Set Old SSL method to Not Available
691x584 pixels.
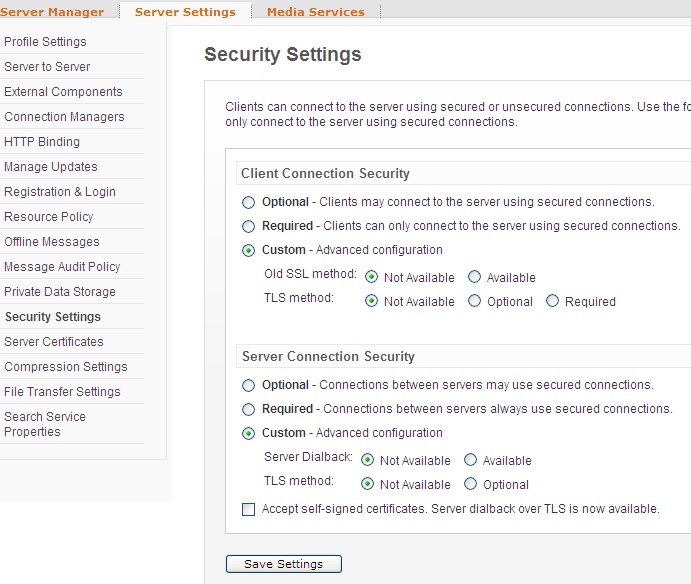372,277
